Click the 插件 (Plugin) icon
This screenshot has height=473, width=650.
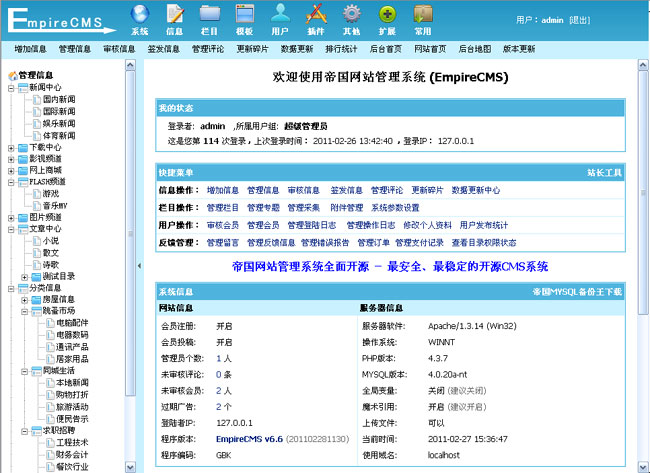point(316,14)
